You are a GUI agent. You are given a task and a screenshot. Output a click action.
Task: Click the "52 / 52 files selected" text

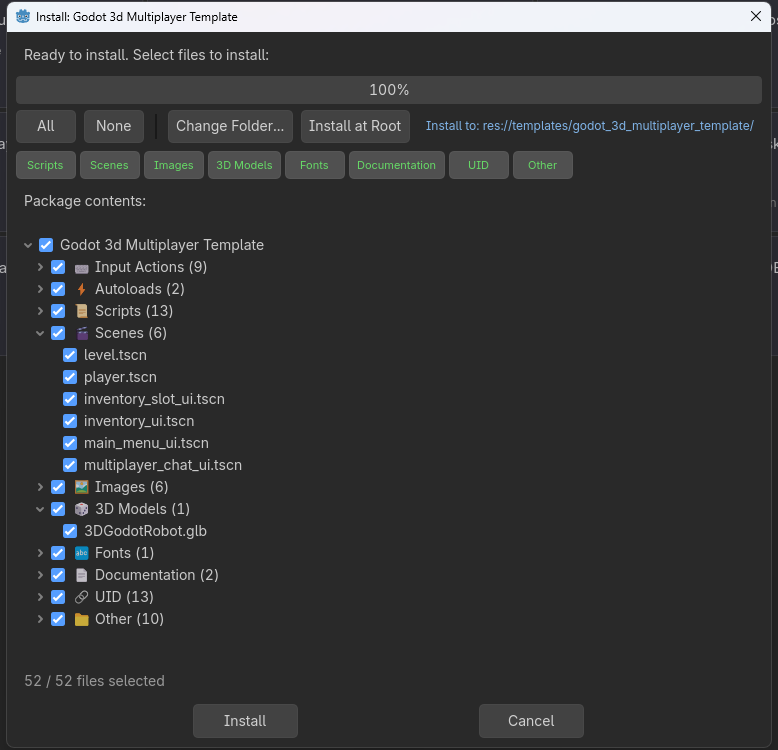[x=94, y=681]
